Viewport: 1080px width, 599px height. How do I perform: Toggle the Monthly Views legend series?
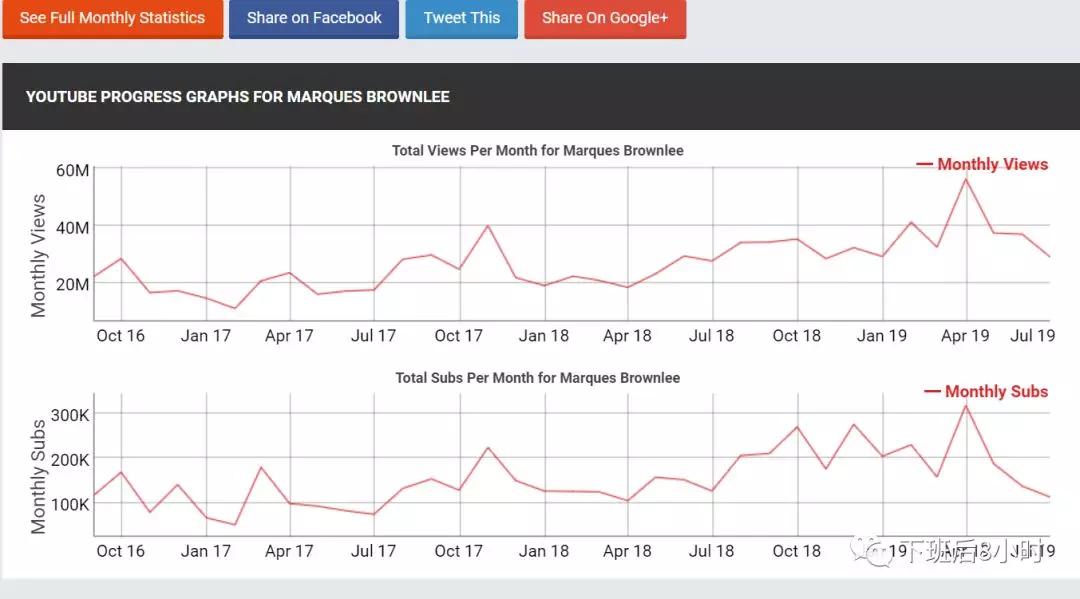coord(982,164)
